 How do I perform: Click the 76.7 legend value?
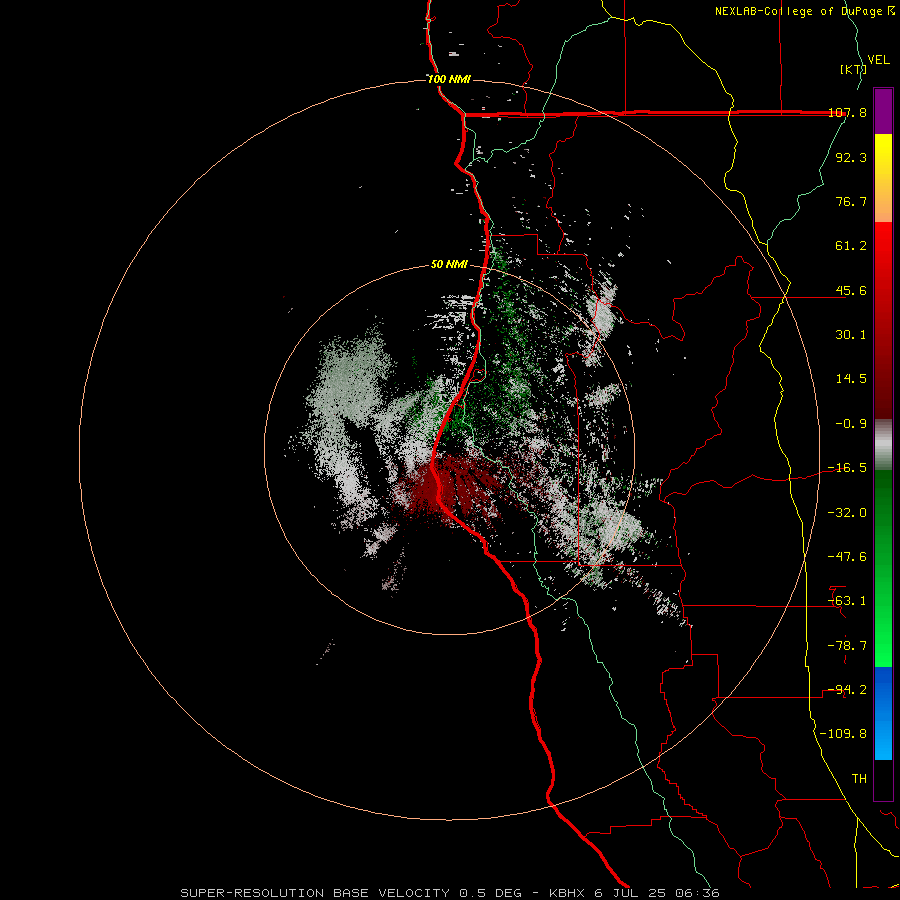point(851,201)
